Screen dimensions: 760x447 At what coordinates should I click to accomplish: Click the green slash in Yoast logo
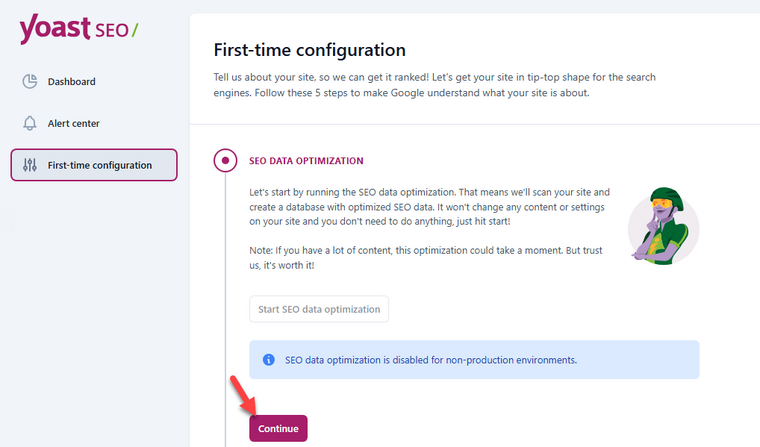coord(134,30)
